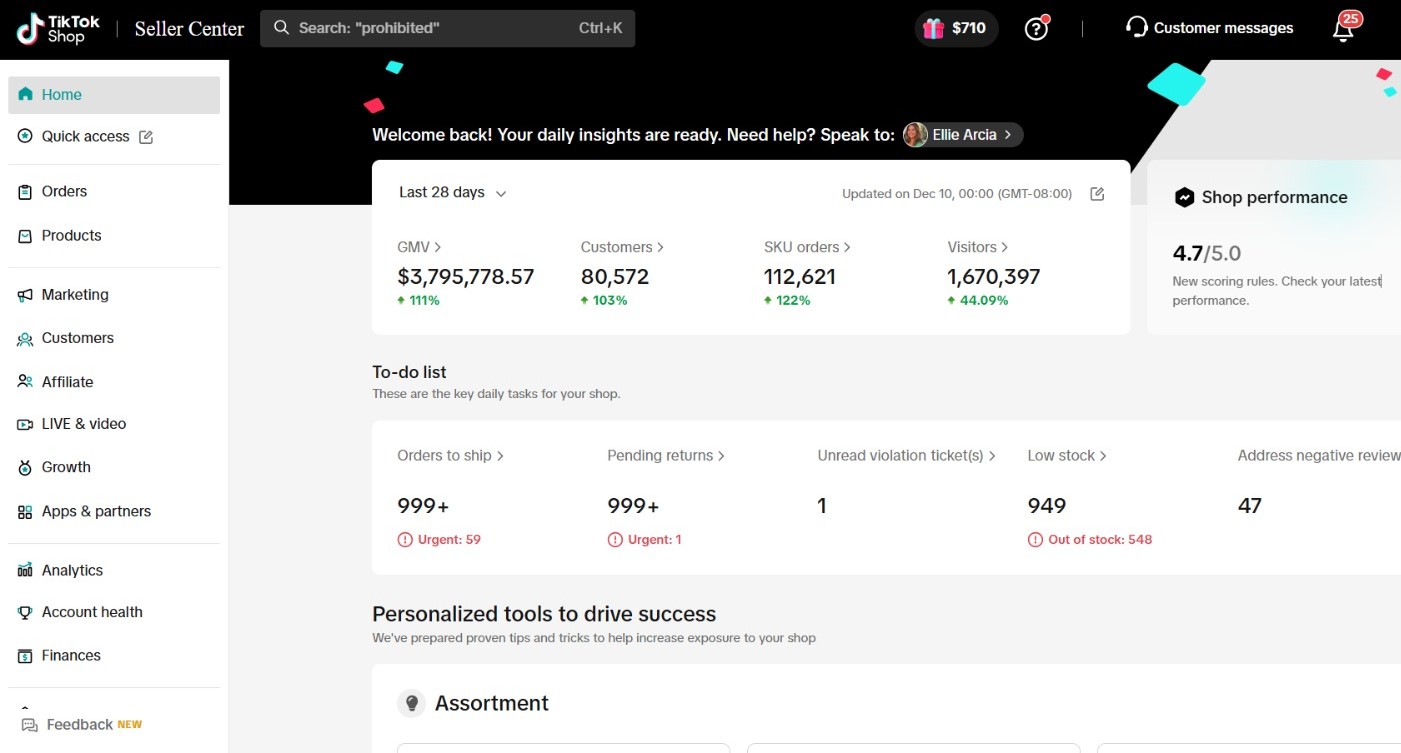Viewport: 1401px width, 753px height.
Task: Click the notification bell icon
Action: [1343, 29]
